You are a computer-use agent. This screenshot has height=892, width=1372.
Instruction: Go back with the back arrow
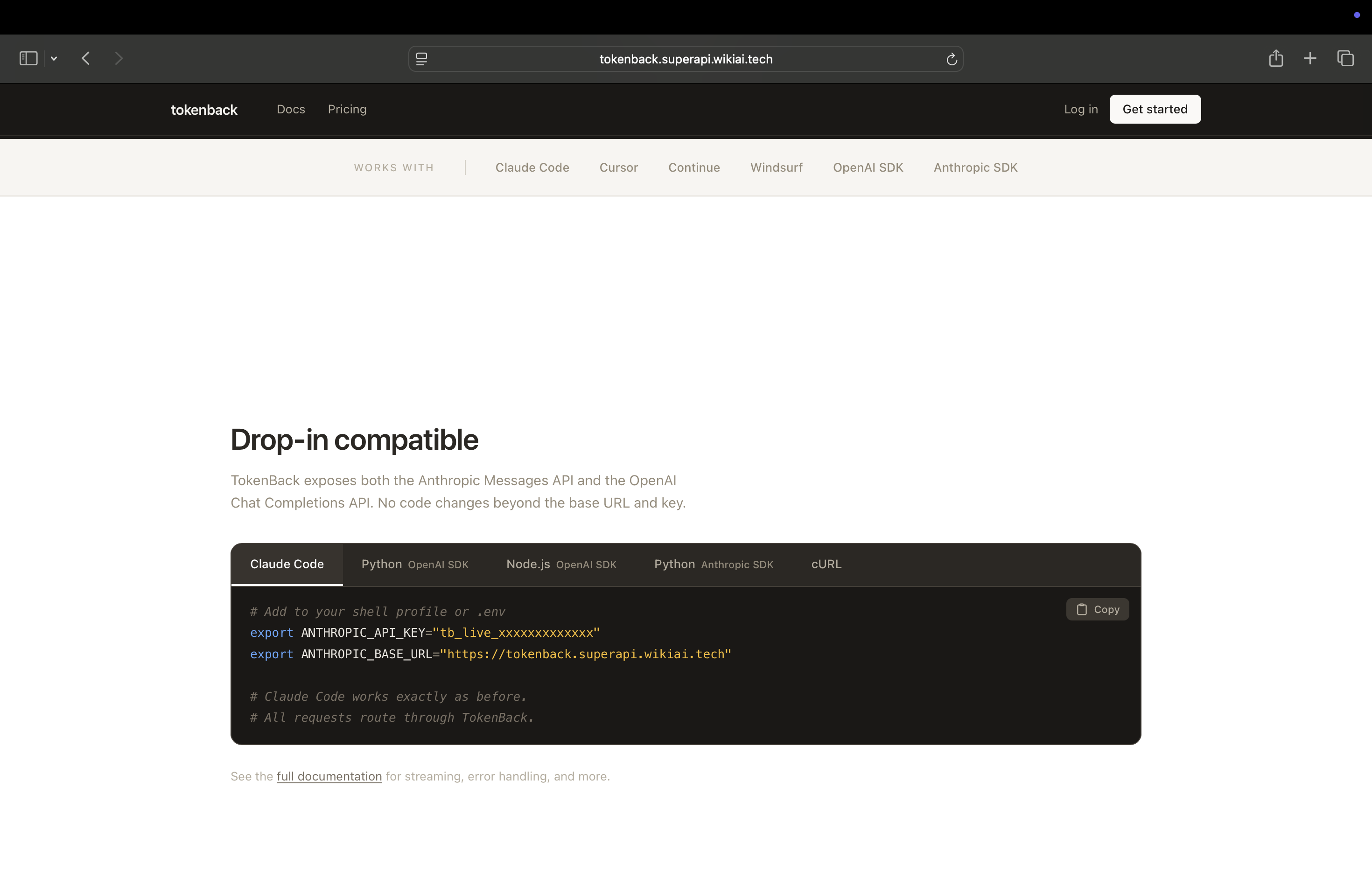(86, 58)
